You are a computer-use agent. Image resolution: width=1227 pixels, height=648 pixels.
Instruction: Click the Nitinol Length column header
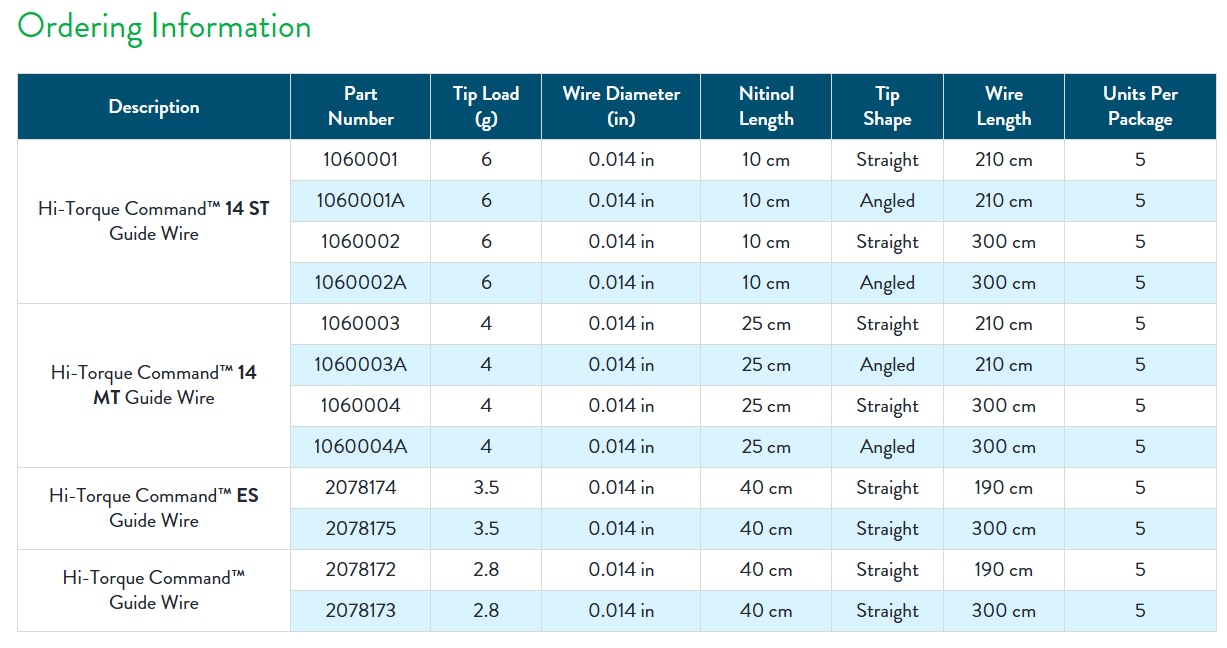pyautogui.click(x=766, y=106)
